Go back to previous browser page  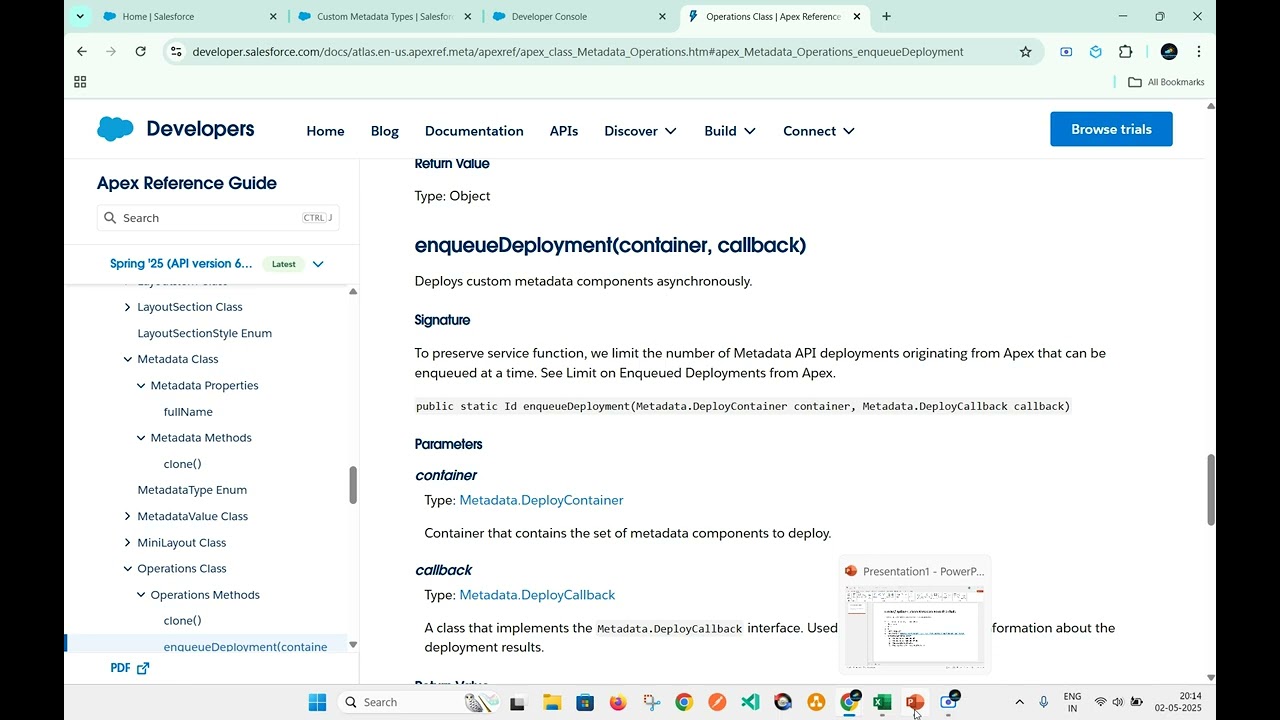coord(82,51)
